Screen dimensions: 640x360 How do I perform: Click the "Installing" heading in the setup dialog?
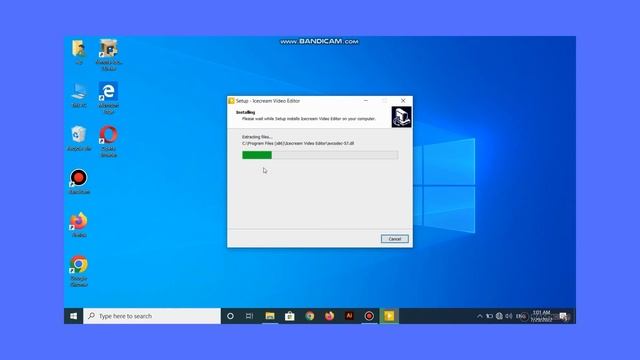pyautogui.click(x=245, y=112)
